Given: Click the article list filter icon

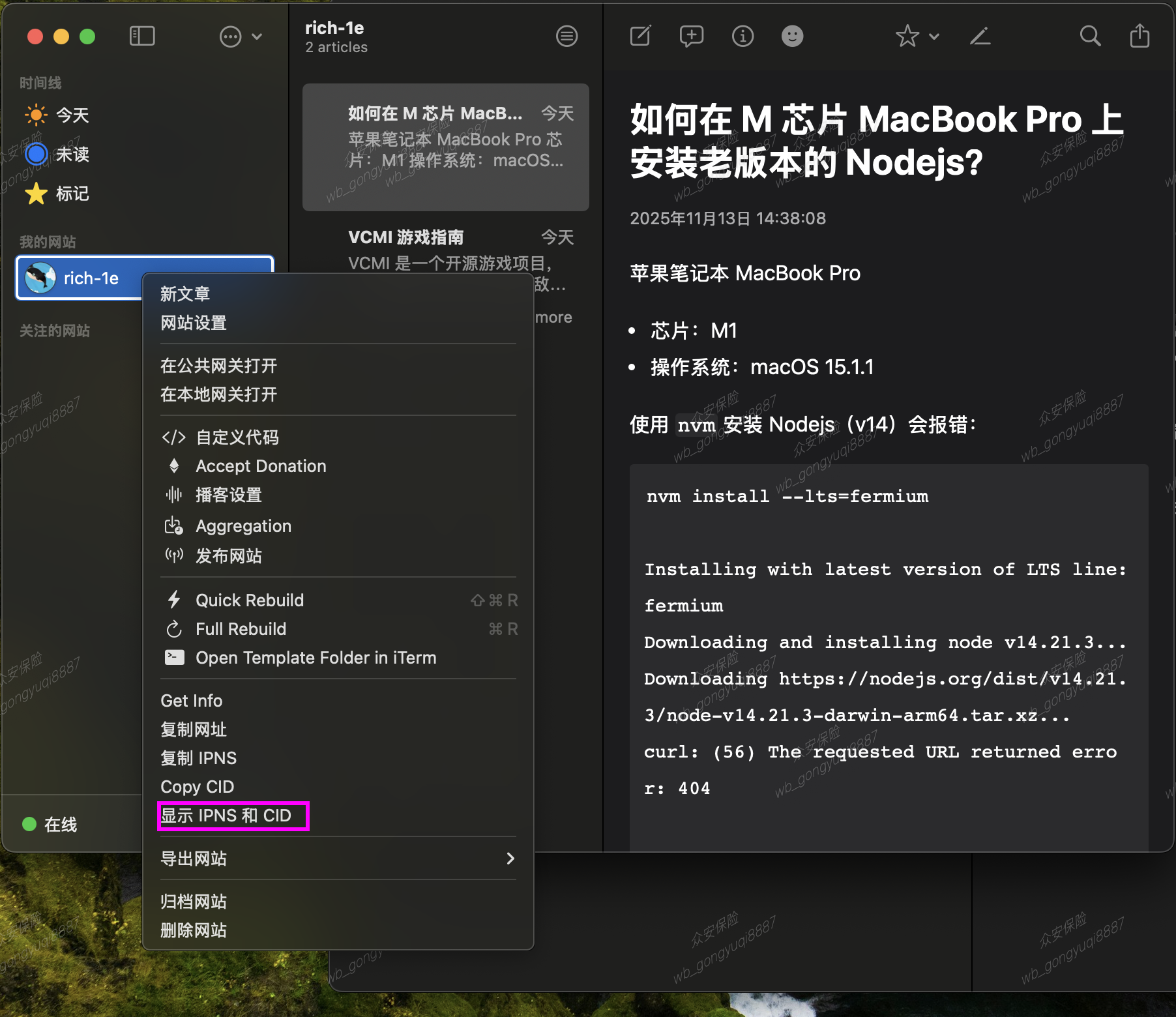Looking at the screenshot, I should [x=566, y=37].
